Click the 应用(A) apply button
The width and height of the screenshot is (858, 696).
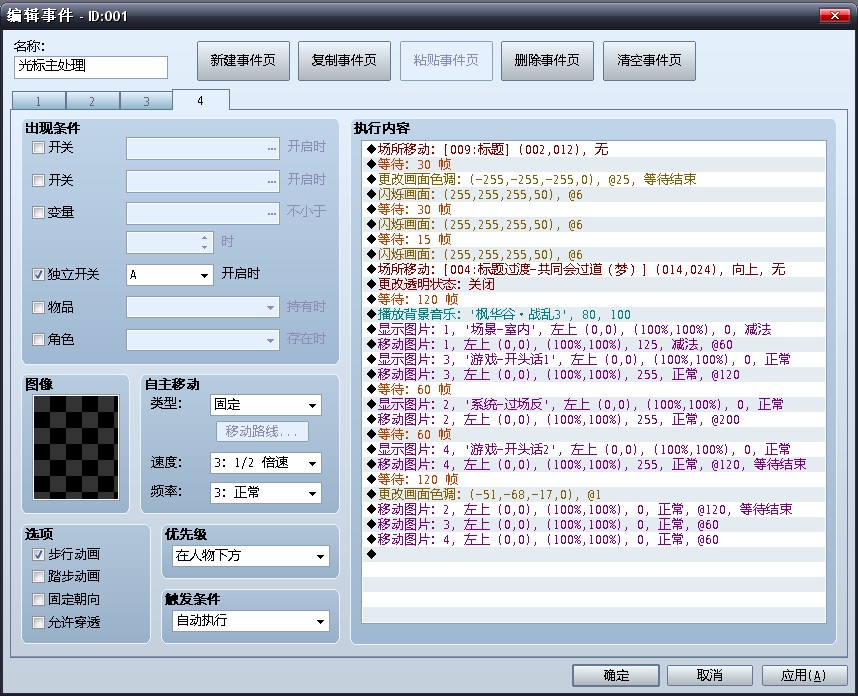804,675
